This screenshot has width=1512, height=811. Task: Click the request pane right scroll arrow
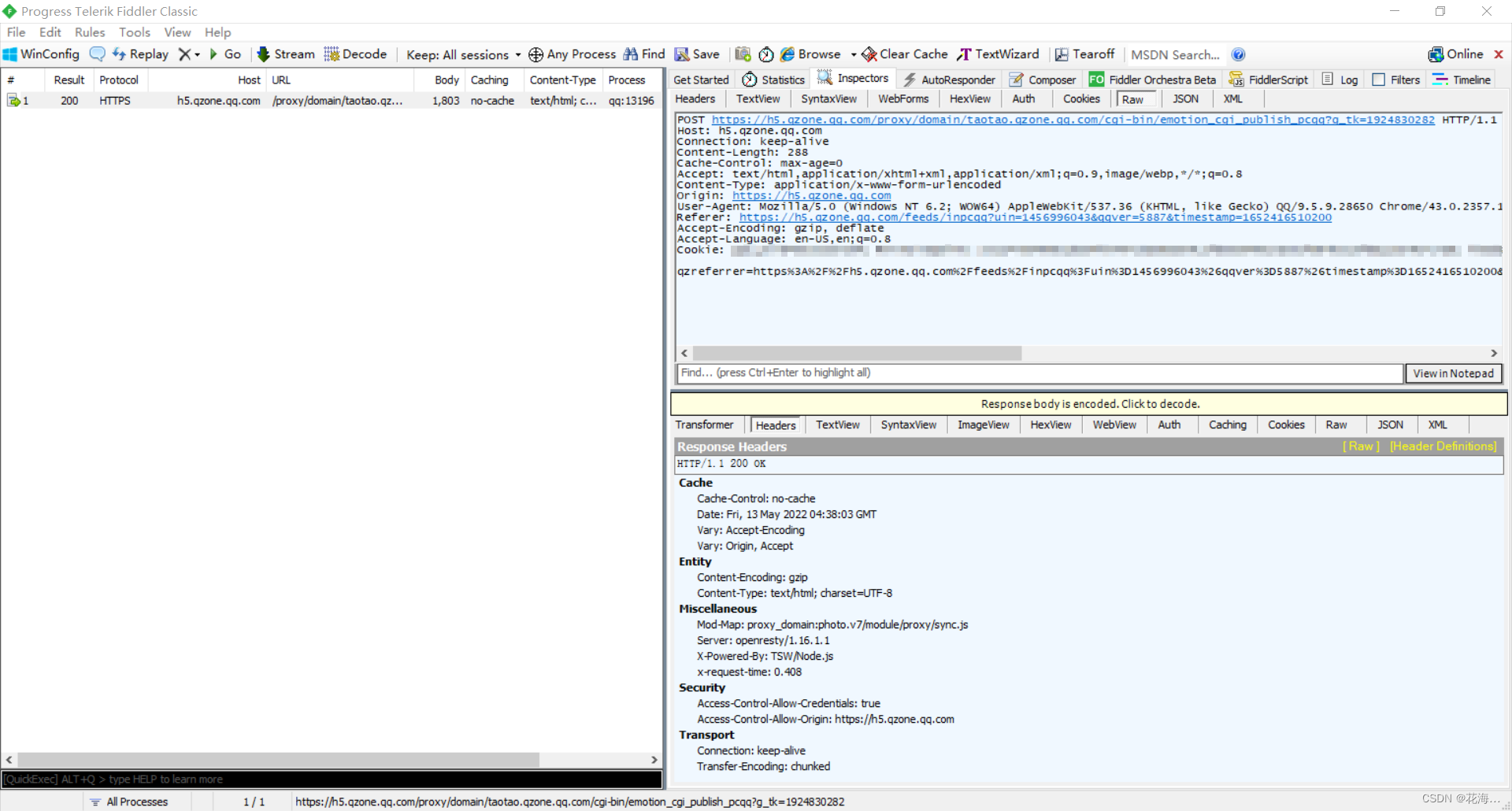(x=1494, y=354)
